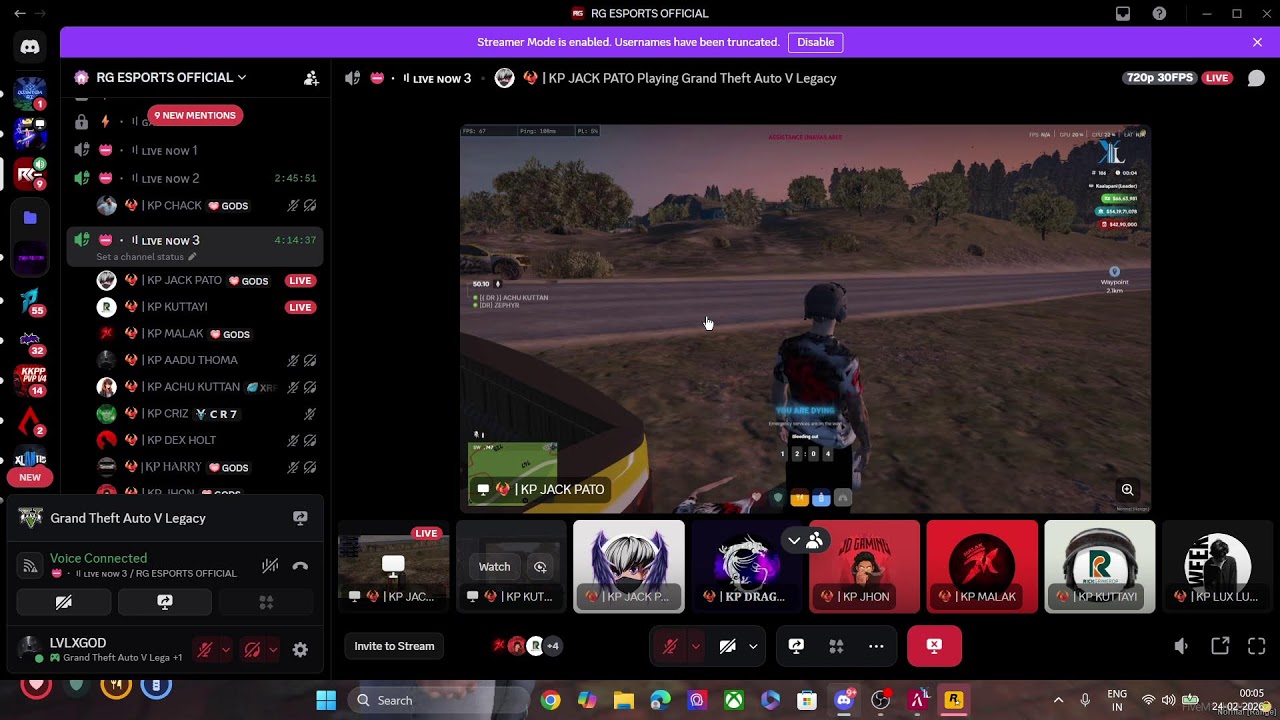Open headphone output options arrow in user panel

point(272,650)
